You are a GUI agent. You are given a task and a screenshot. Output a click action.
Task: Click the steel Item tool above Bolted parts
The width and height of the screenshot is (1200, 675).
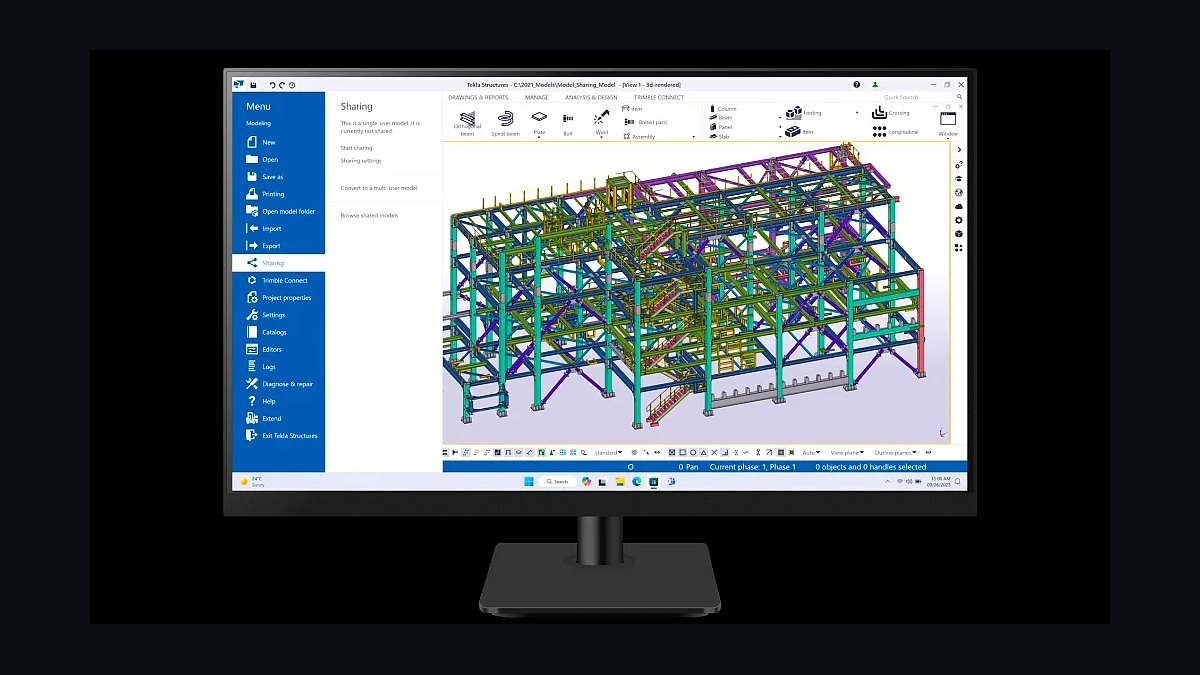click(632, 108)
